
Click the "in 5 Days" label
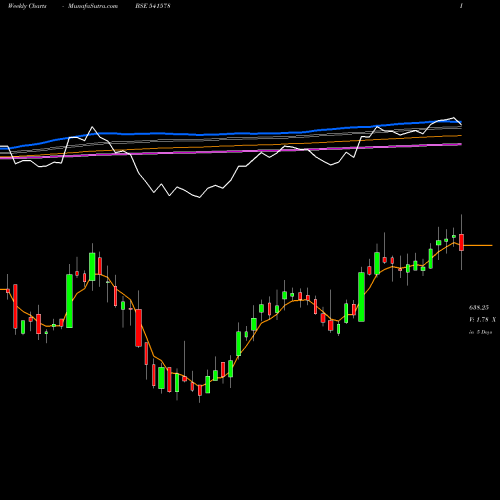tap(480, 332)
